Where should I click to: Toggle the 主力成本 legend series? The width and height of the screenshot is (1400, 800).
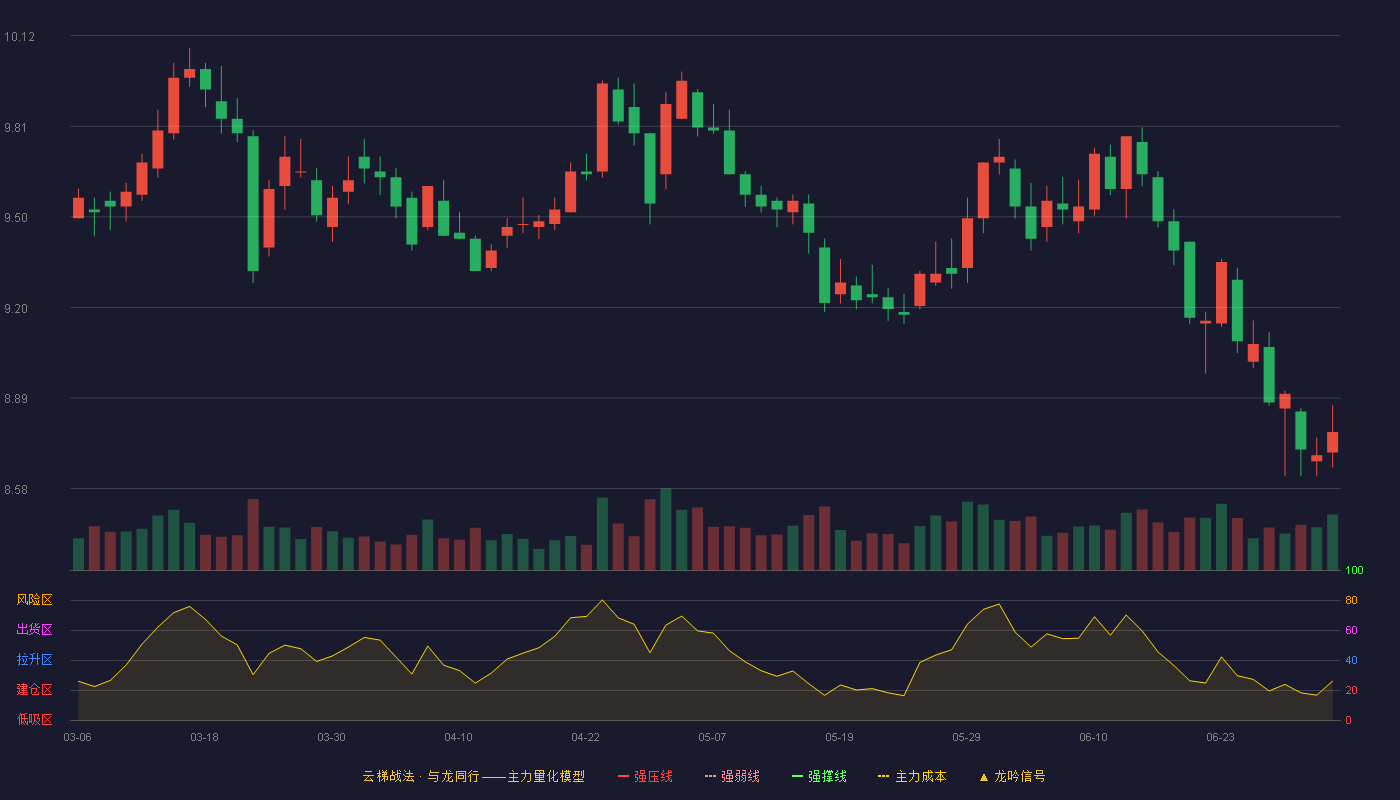pos(912,776)
